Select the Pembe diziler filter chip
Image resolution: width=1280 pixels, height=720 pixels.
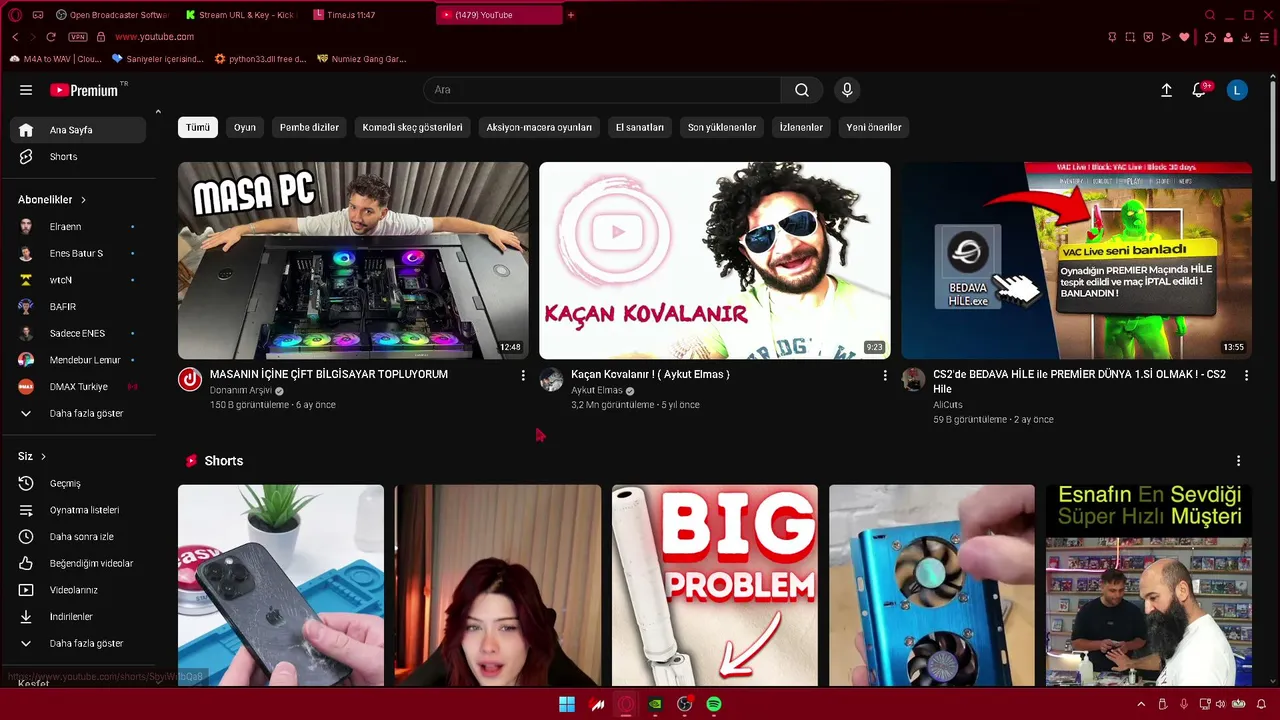[x=309, y=127]
